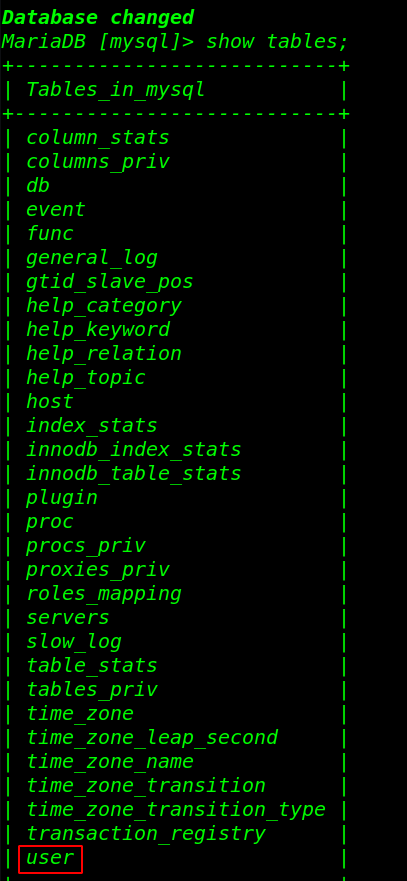Screen dimensions: 407x881
Task: Select the general_log table entry
Action: [92, 258]
